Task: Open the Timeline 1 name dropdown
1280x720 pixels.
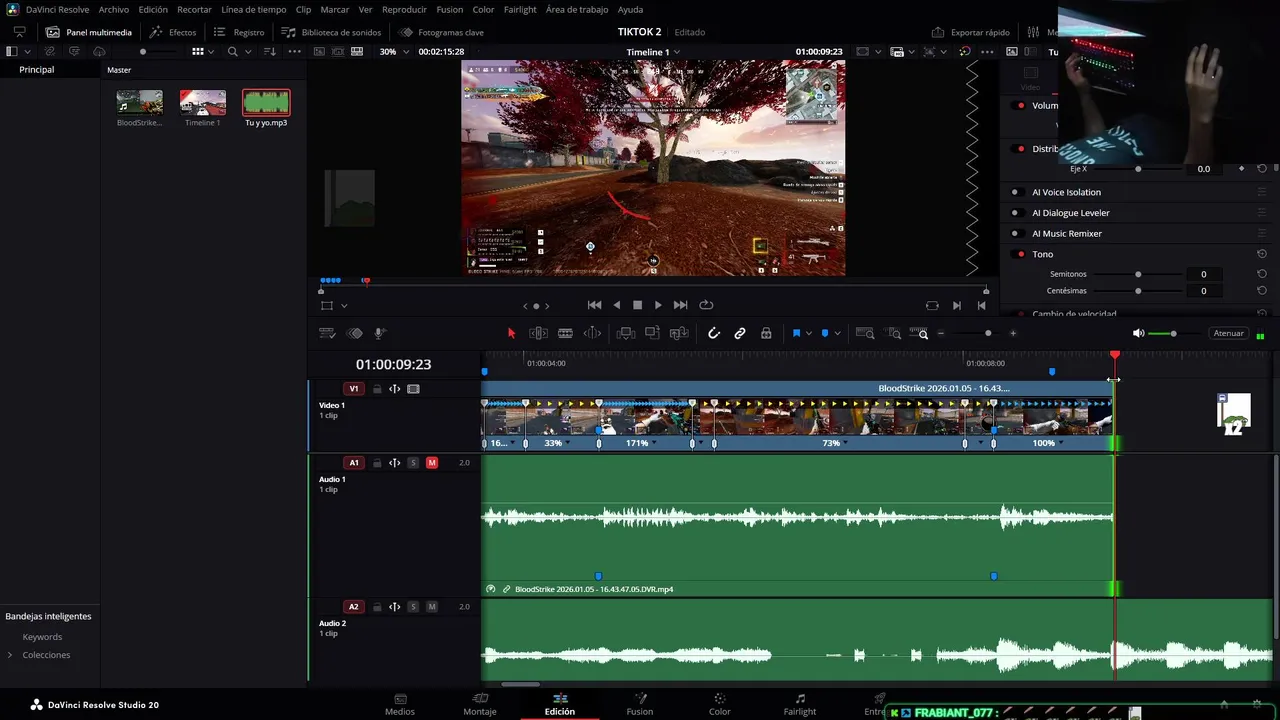Action: tap(653, 51)
